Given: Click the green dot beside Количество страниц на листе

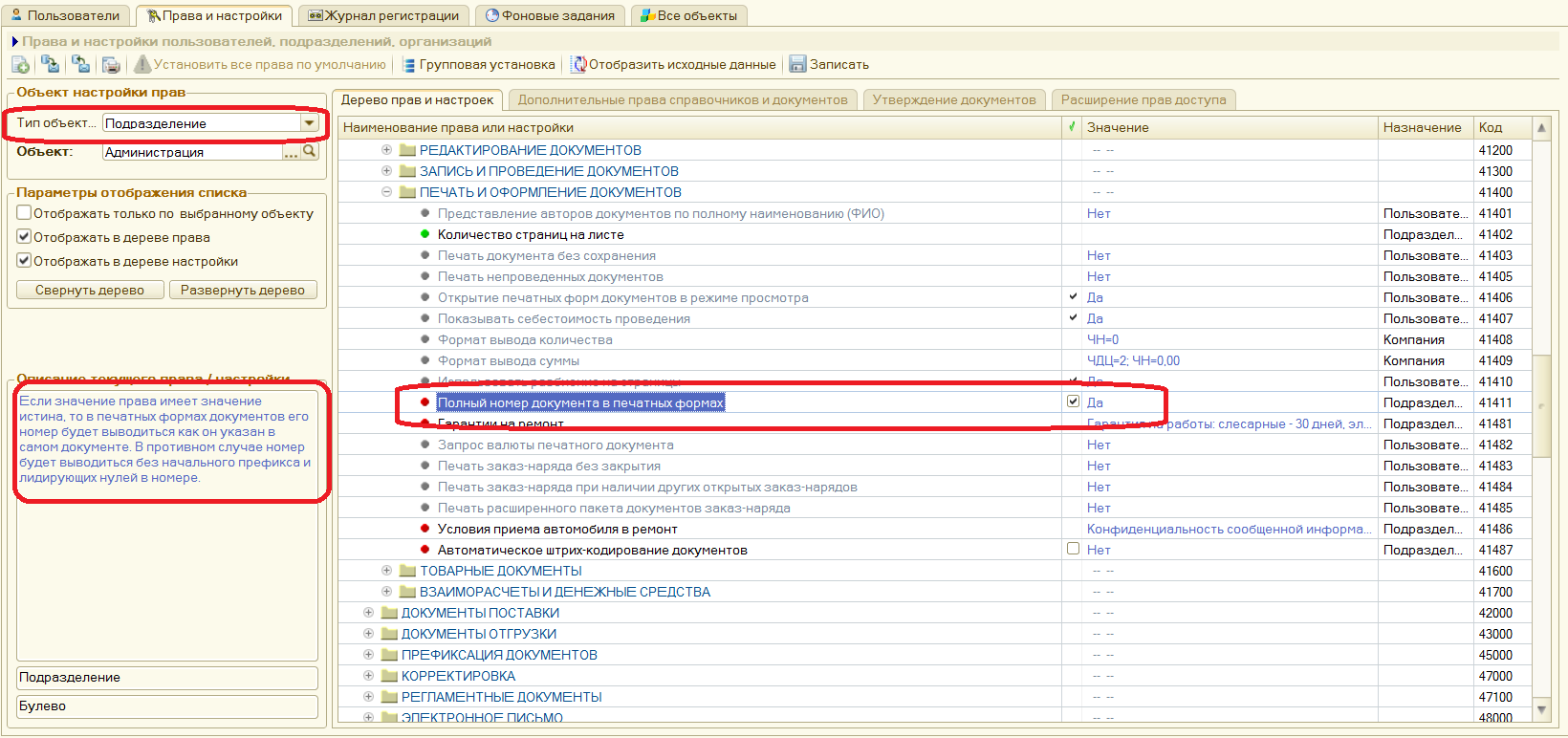Looking at the screenshot, I should point(425,234).
